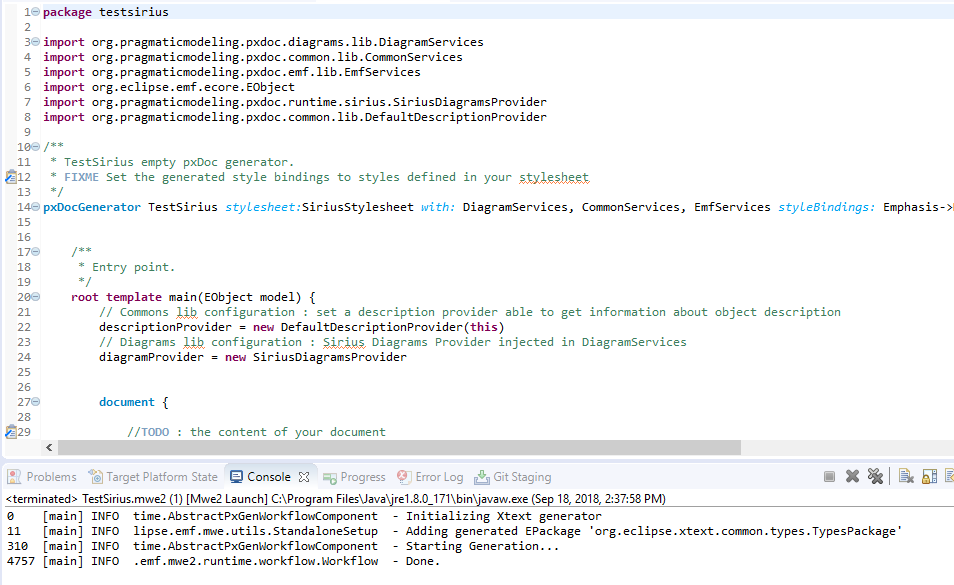Collapse the root template fold on line 20
Image resolution: width=954 pixels, height=585 pixels.
(36, 297)
